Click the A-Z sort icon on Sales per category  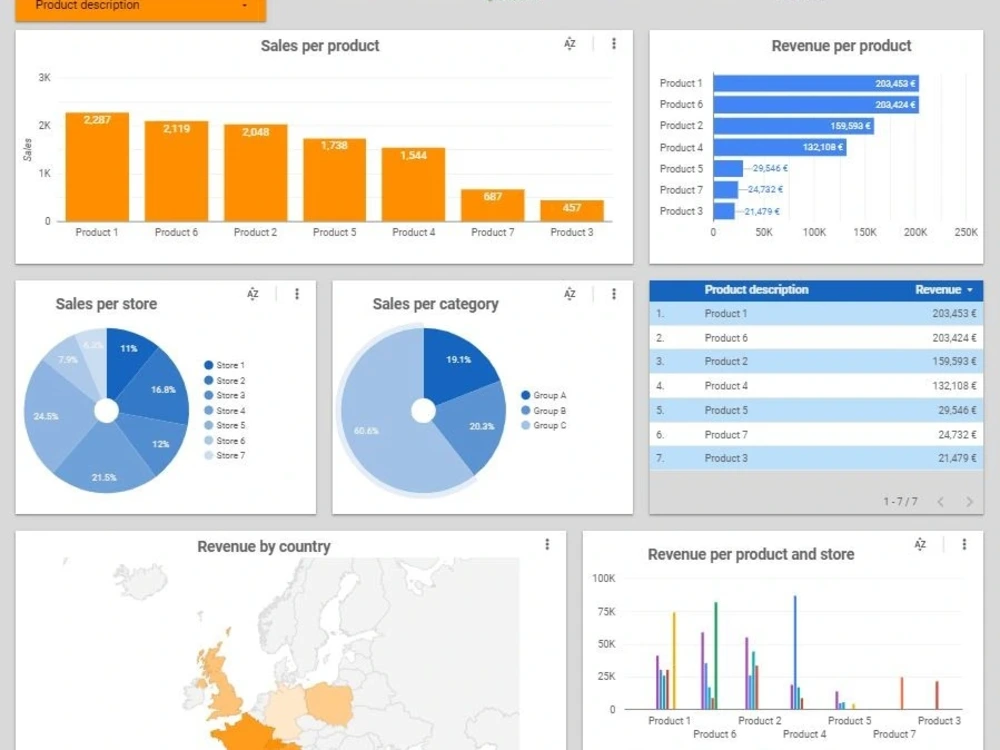[x=570, y=294]
